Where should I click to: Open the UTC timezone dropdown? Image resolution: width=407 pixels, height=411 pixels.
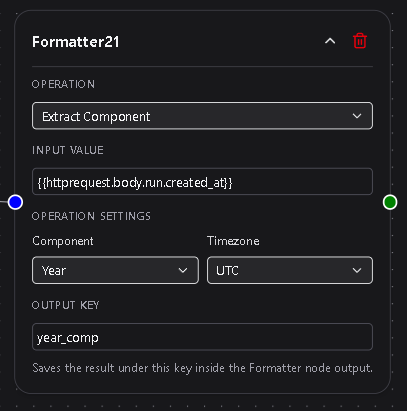coord(290,270)
